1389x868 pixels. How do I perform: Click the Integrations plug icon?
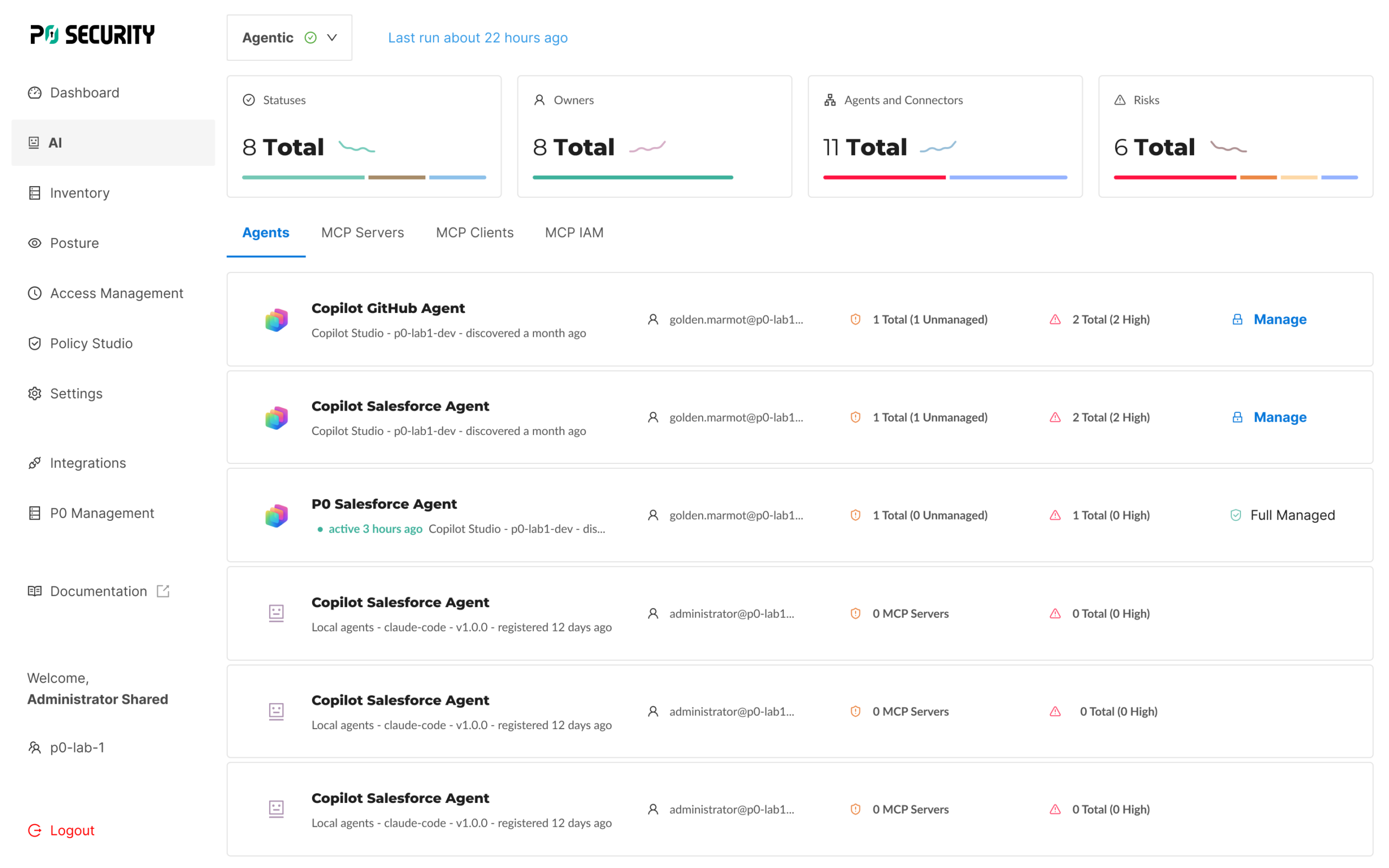(34, 463)
